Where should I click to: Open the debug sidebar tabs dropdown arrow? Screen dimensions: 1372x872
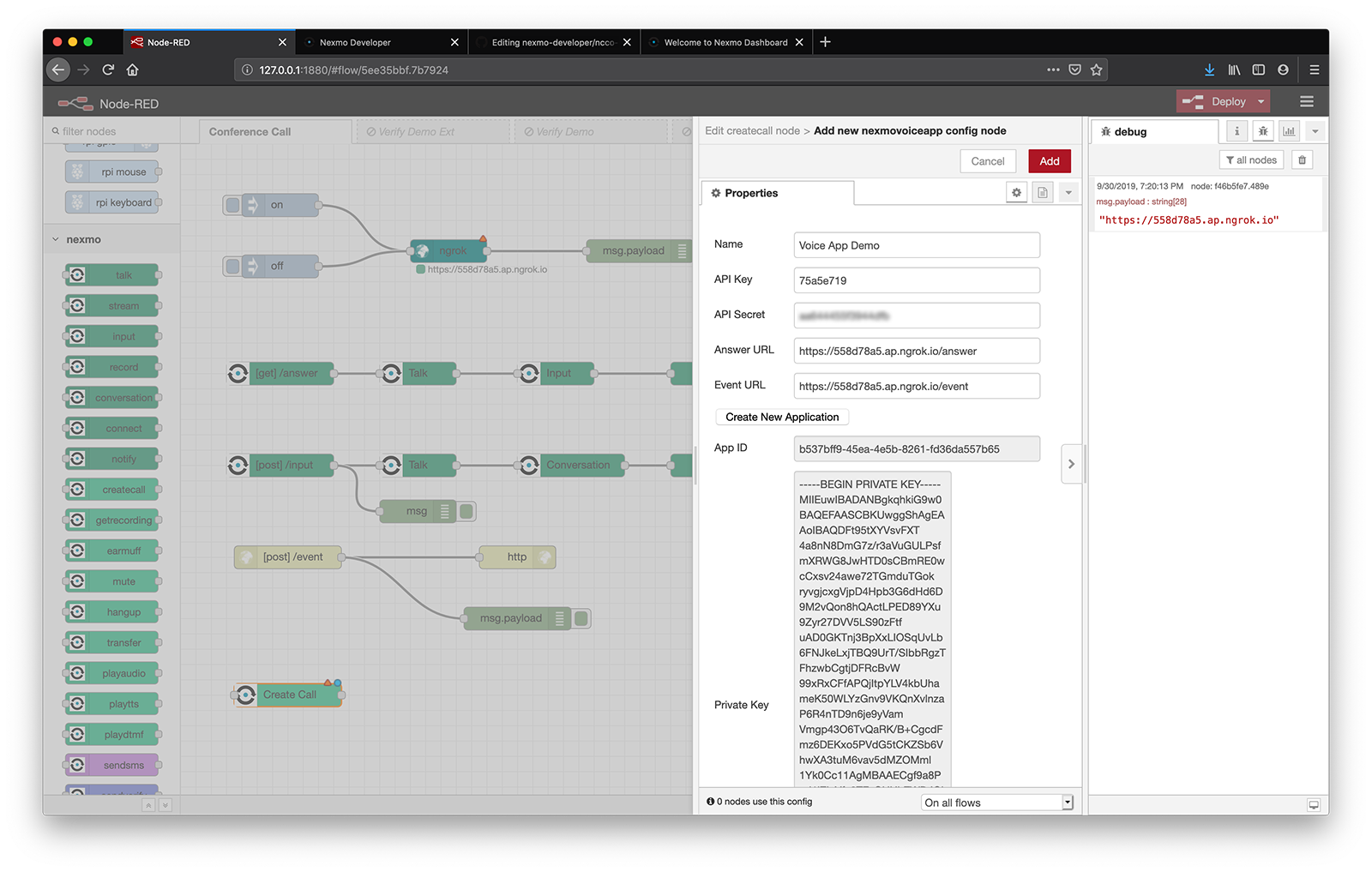point(1315,131)
